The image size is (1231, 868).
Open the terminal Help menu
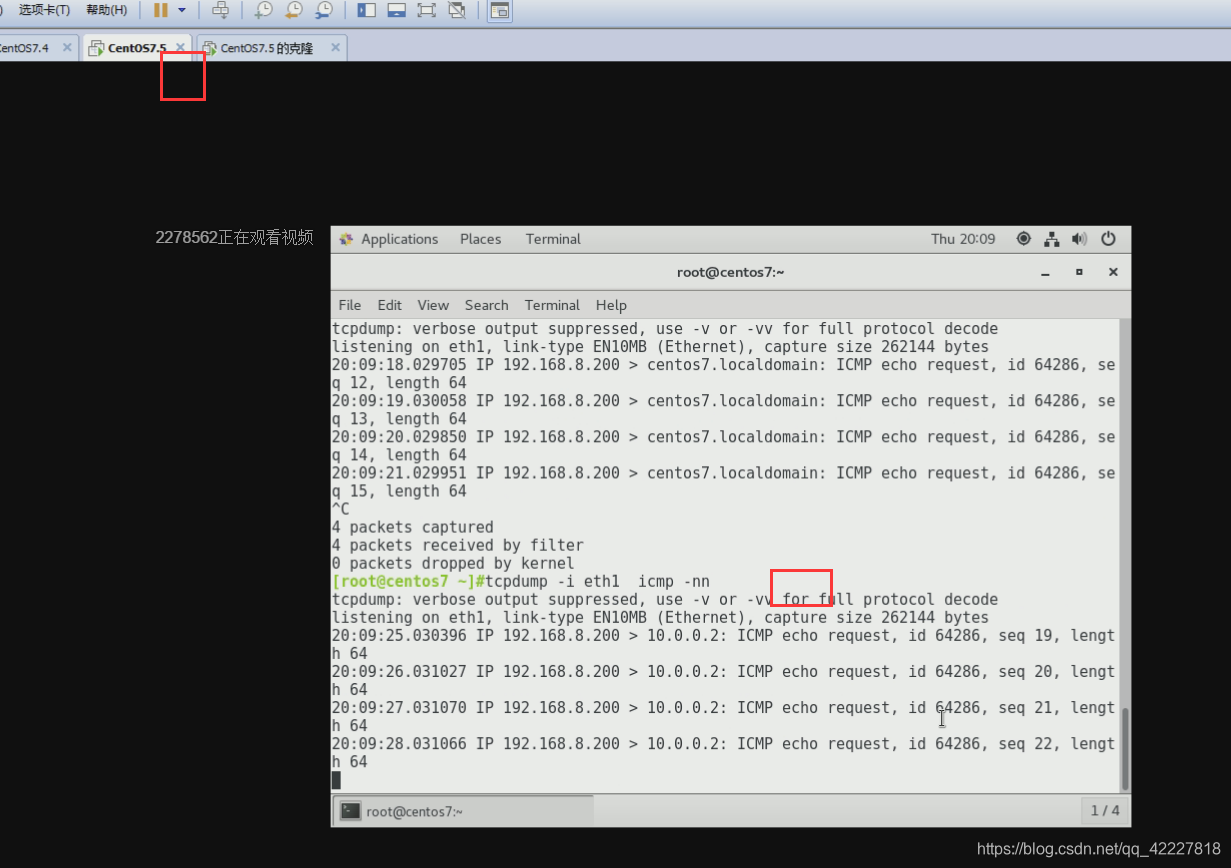(611, 305)
